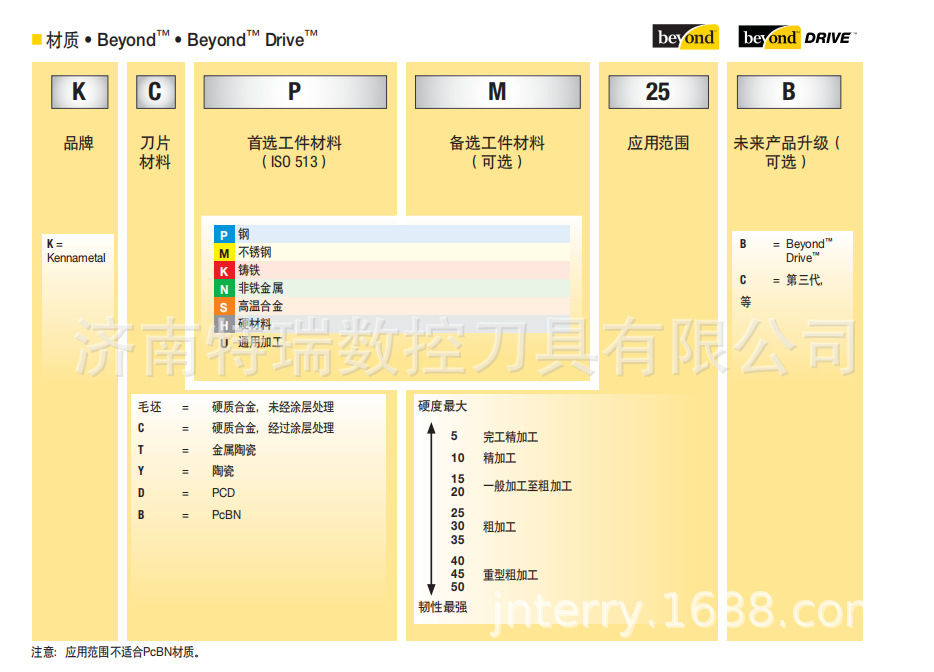Image resolution: width=934 pixels, height=672 pixels.
Task: Click the yellow square before 材质 title
Action: point(36,40)
